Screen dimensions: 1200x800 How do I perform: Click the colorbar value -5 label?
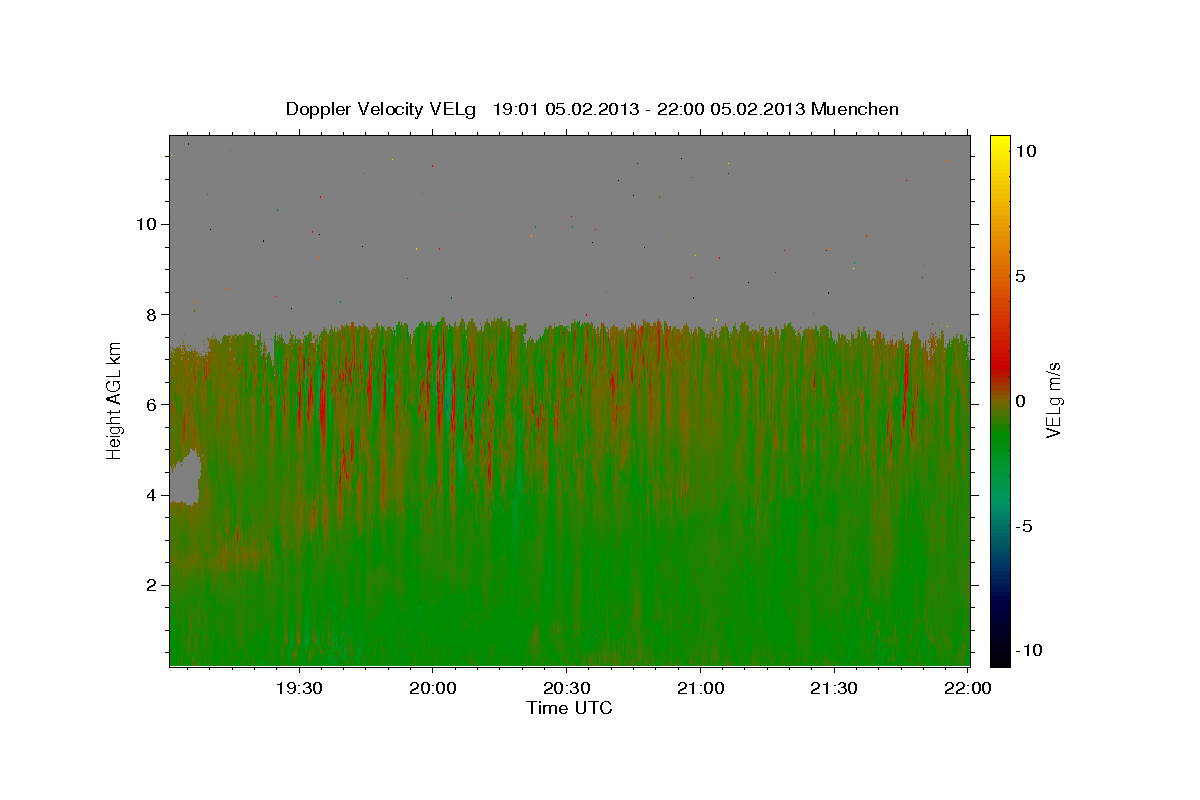(1025, 526)
